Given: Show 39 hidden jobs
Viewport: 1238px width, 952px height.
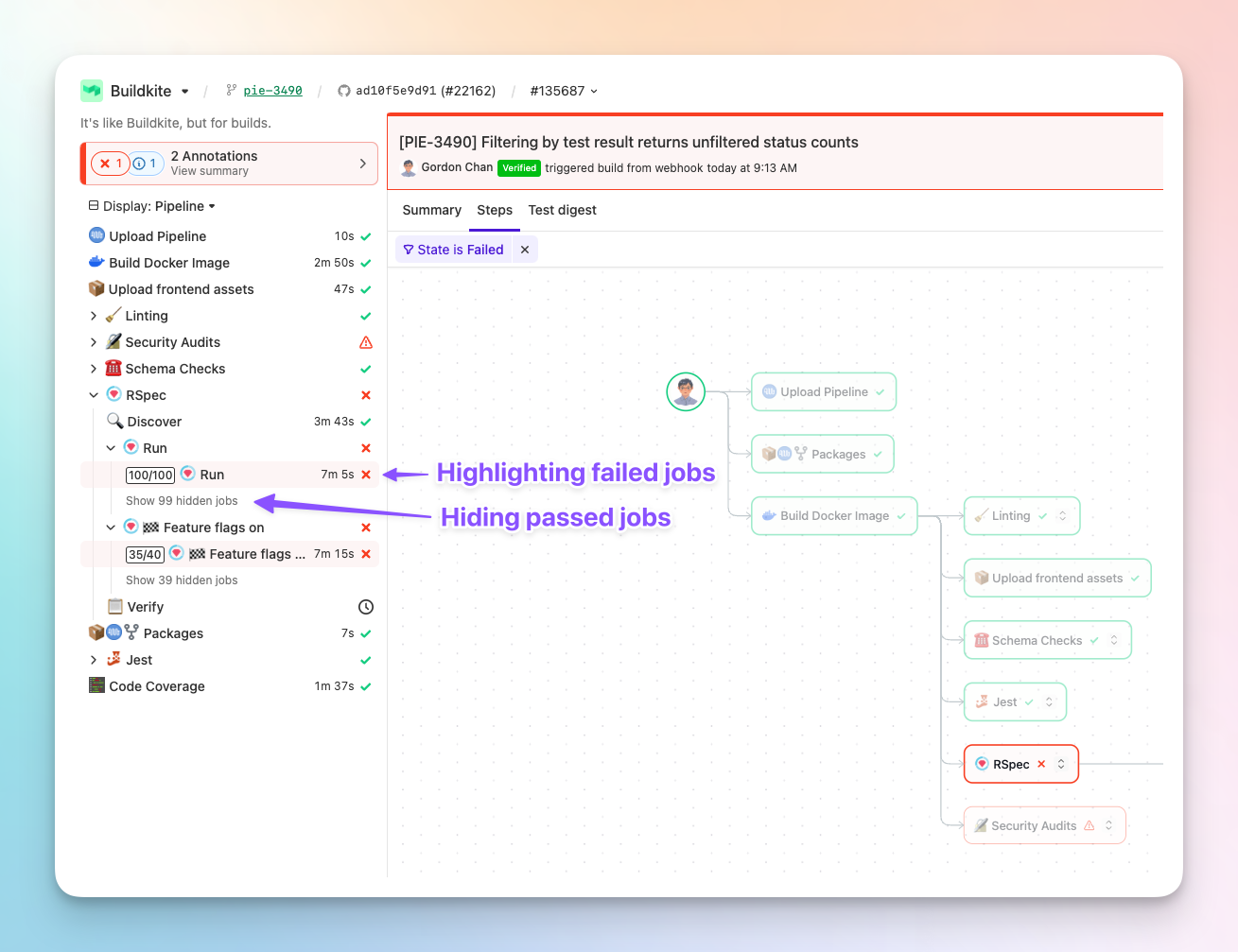Looking at the screenshot, I should [182, 580].
